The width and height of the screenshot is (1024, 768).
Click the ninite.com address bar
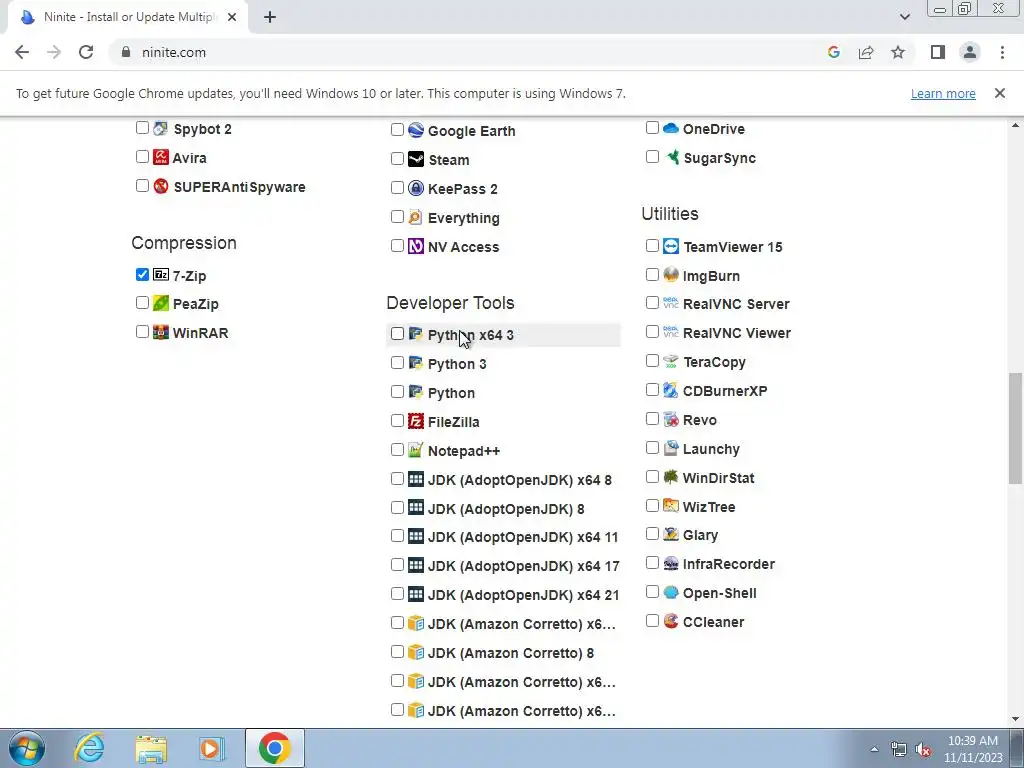point(464,52)
